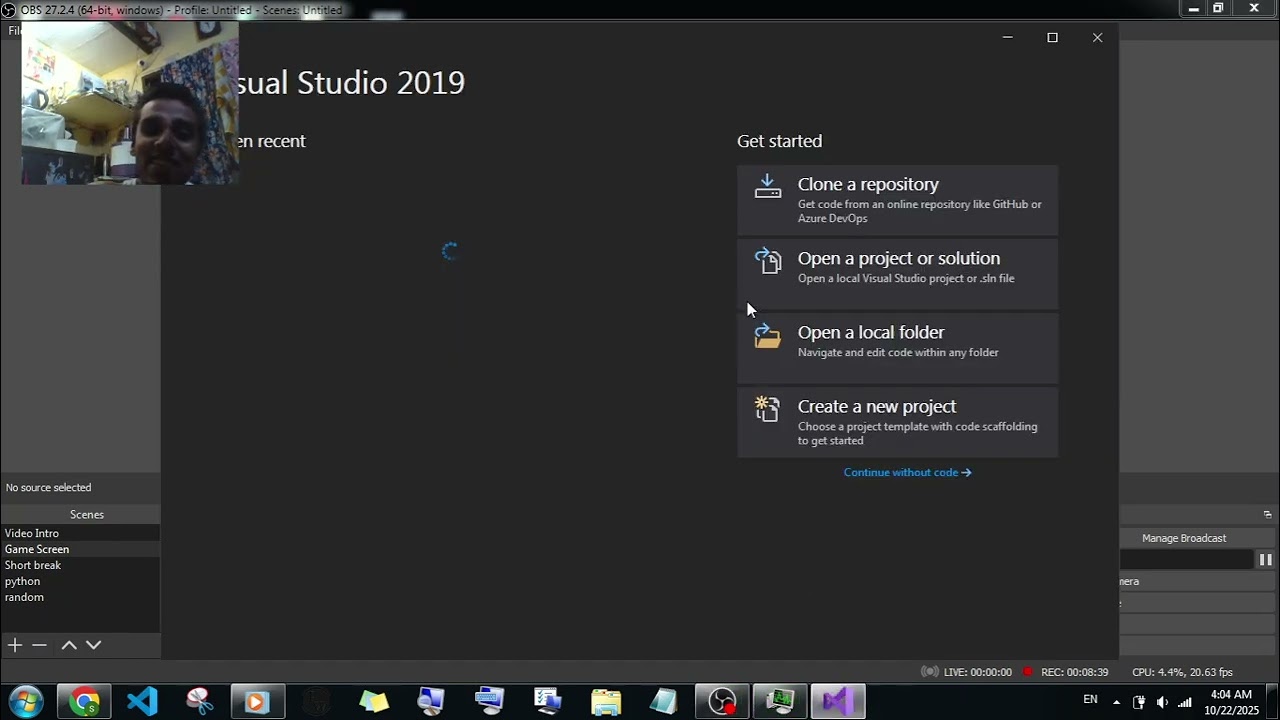The width and height of the screenshot is (1280, 720).
Task: Show hidden system tray icons
Action: 1117,702
